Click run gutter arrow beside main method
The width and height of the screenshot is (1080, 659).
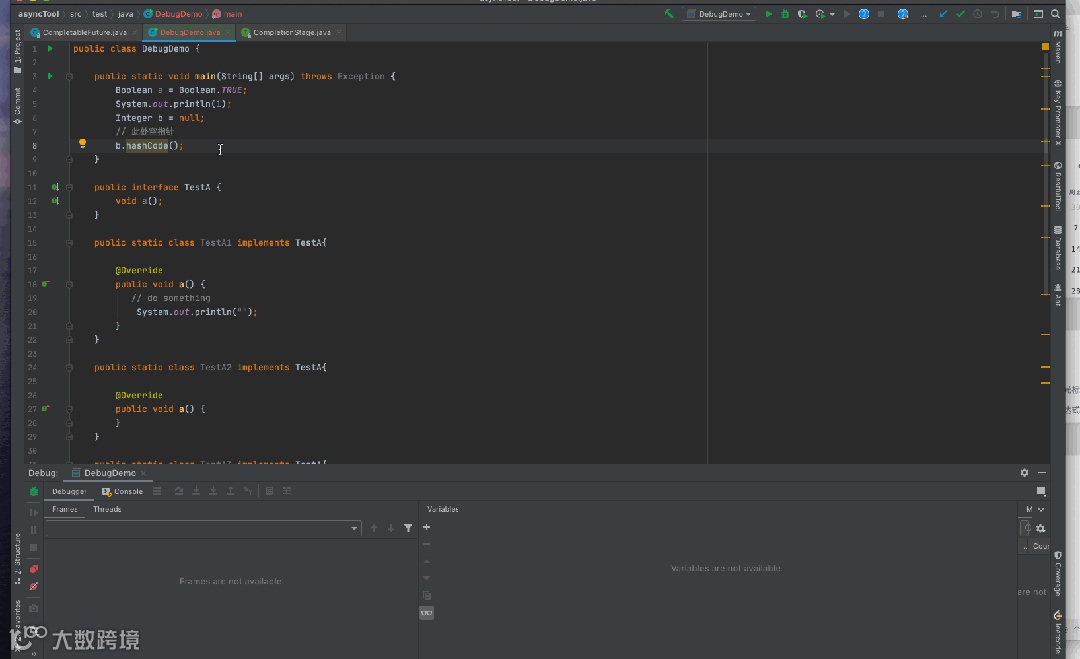coord(50,76)
